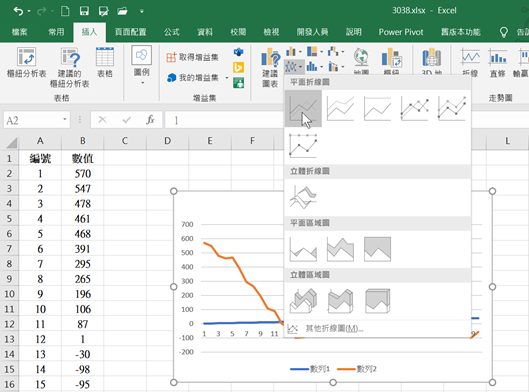Click the Name Box showing A2
Screen dimensions: 529x392
pos(32,120)
